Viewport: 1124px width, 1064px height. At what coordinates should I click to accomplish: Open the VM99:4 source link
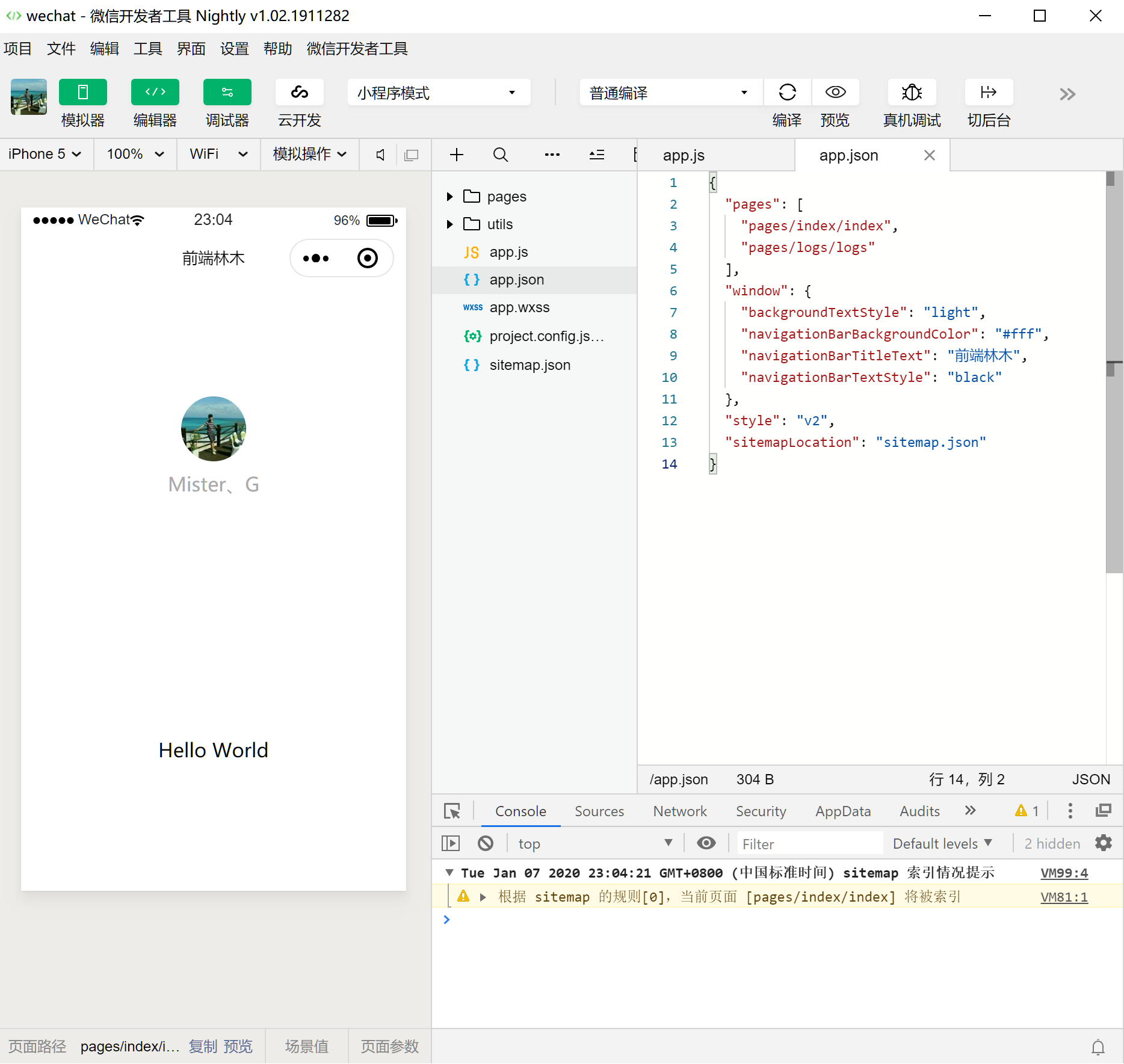pyautogui.click(x=1064, y=873)
